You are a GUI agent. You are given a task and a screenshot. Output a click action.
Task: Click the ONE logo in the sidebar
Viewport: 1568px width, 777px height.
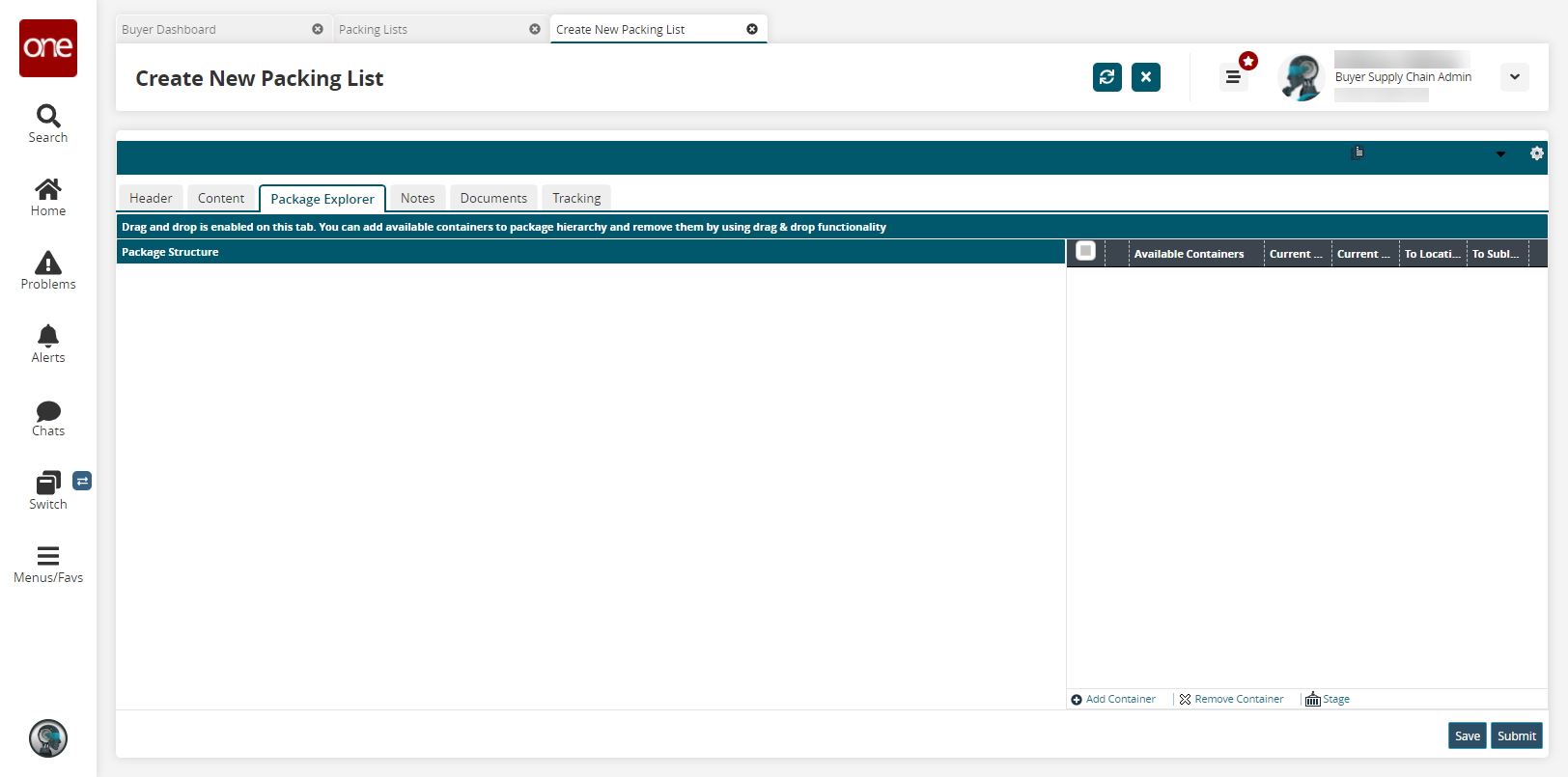click(x=48, y=48)
